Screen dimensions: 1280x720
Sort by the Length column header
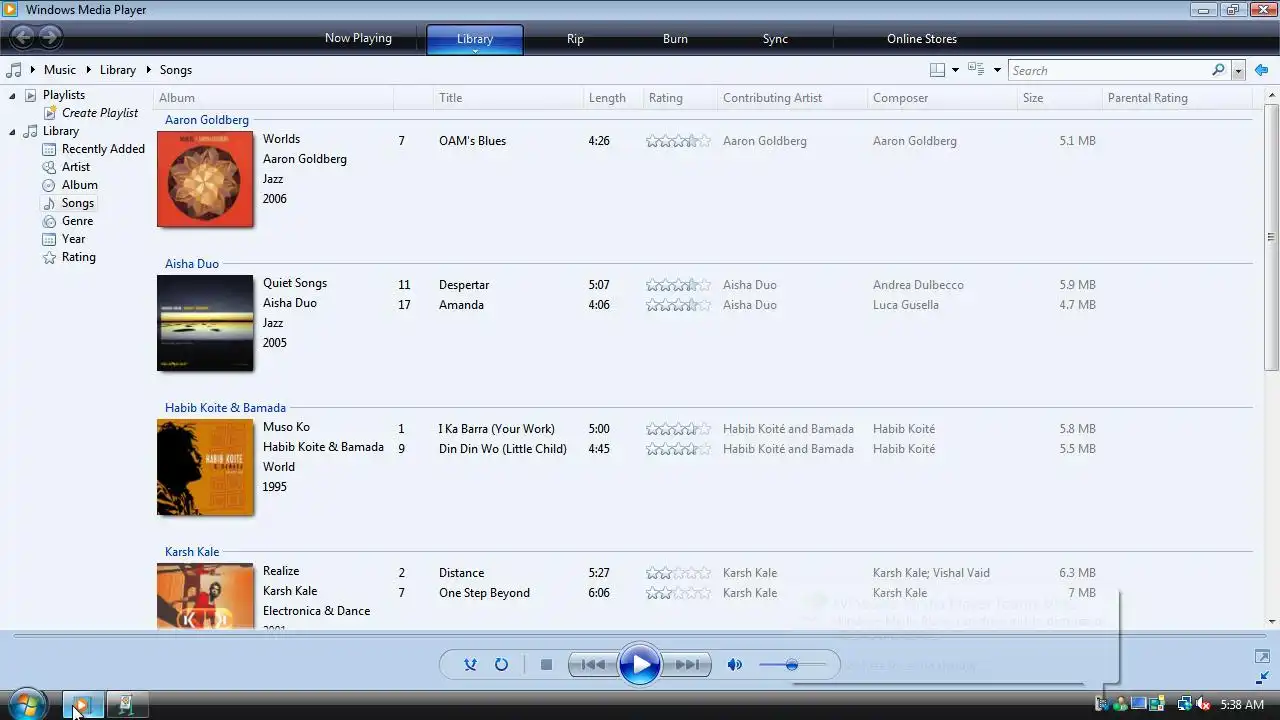613,98
